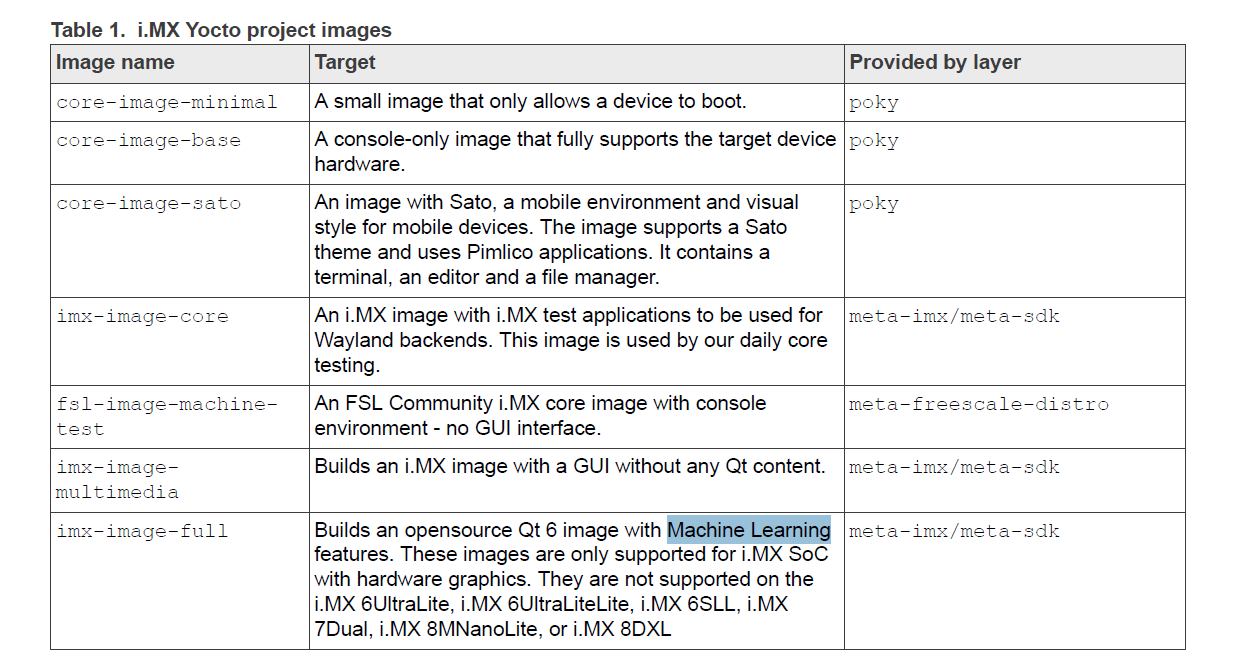Click the 'uses Pimlico applications' line

542,252
